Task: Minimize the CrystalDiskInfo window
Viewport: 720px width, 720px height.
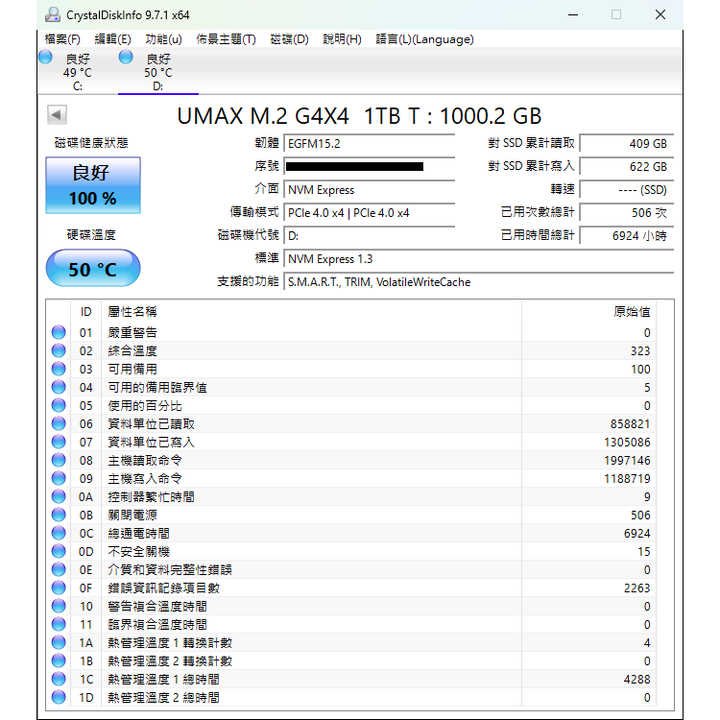Action: (573, 15)
